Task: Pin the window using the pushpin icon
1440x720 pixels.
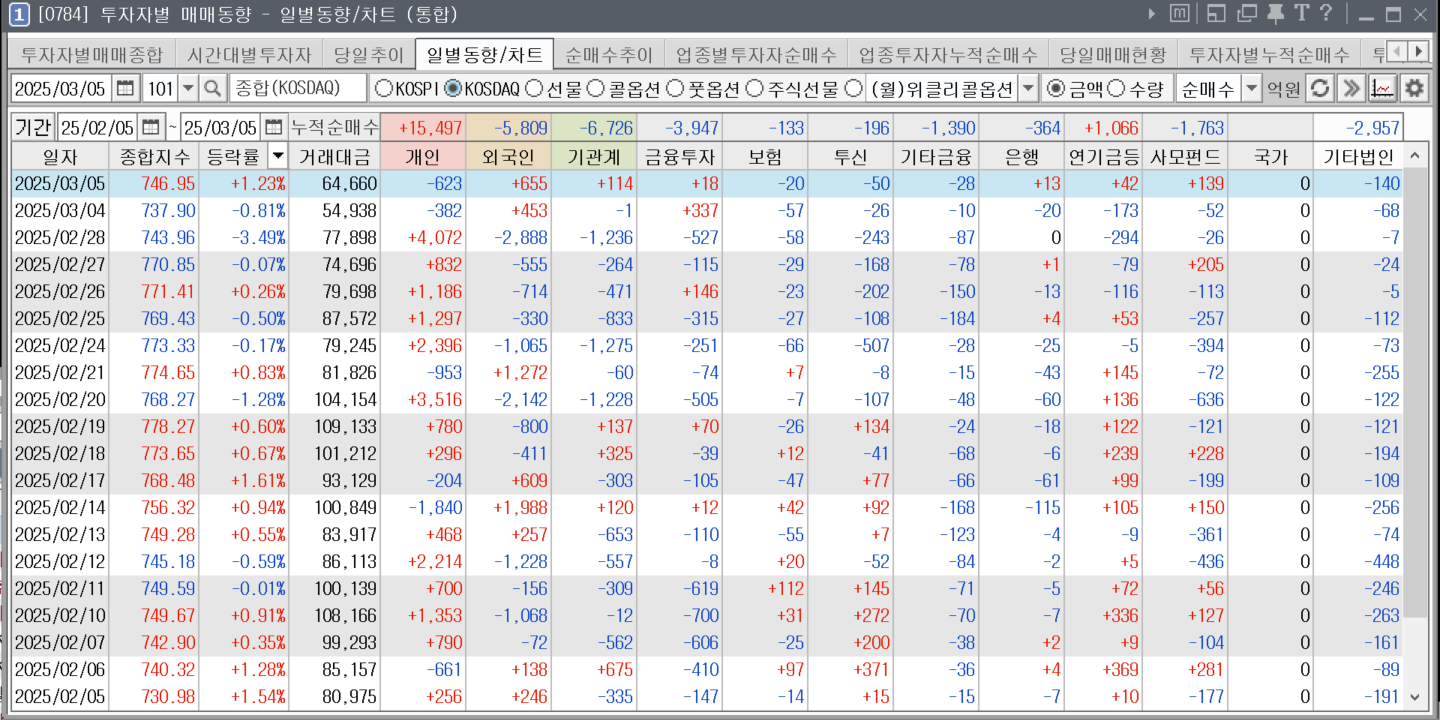Action: pyautogui.click(x=1275, y=13)
